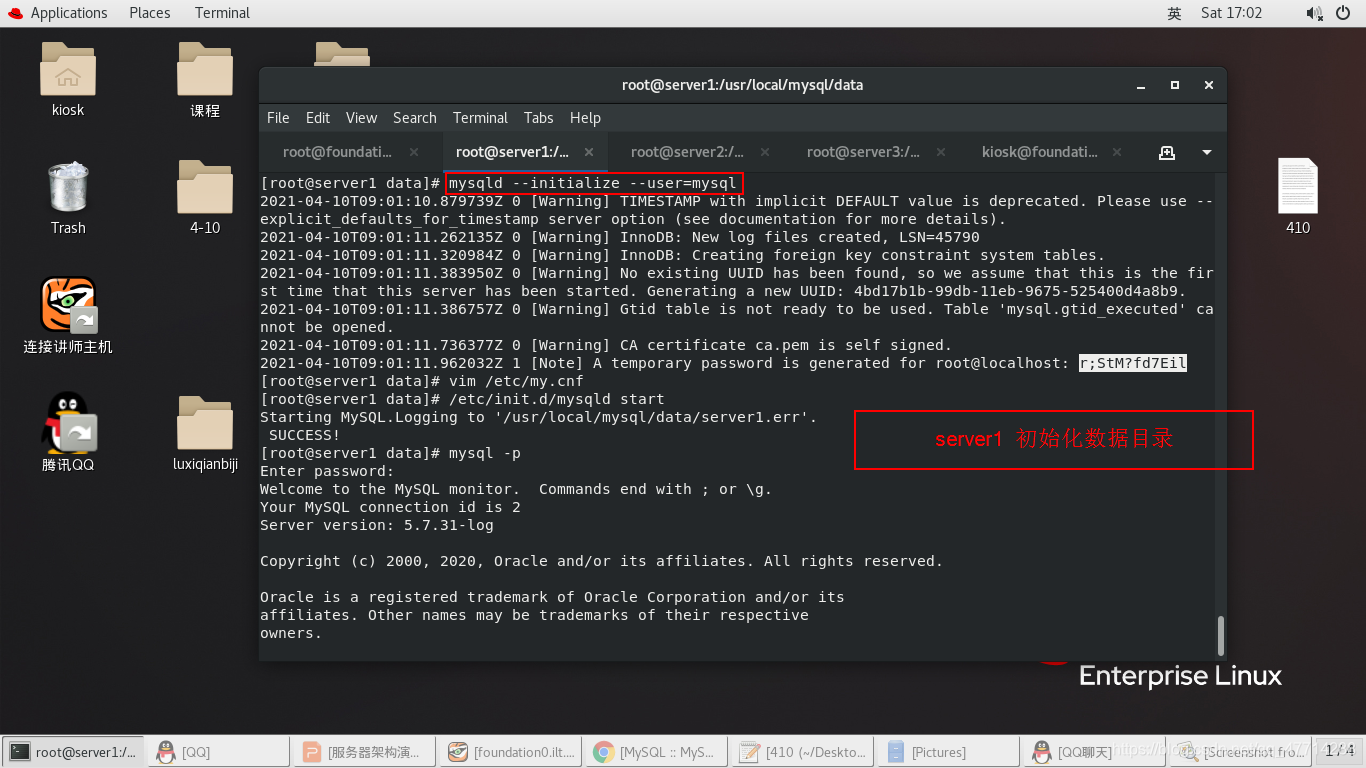Click the 英 input method indicator
This screenshot has height=768, width=1366.
[1174, 13]
